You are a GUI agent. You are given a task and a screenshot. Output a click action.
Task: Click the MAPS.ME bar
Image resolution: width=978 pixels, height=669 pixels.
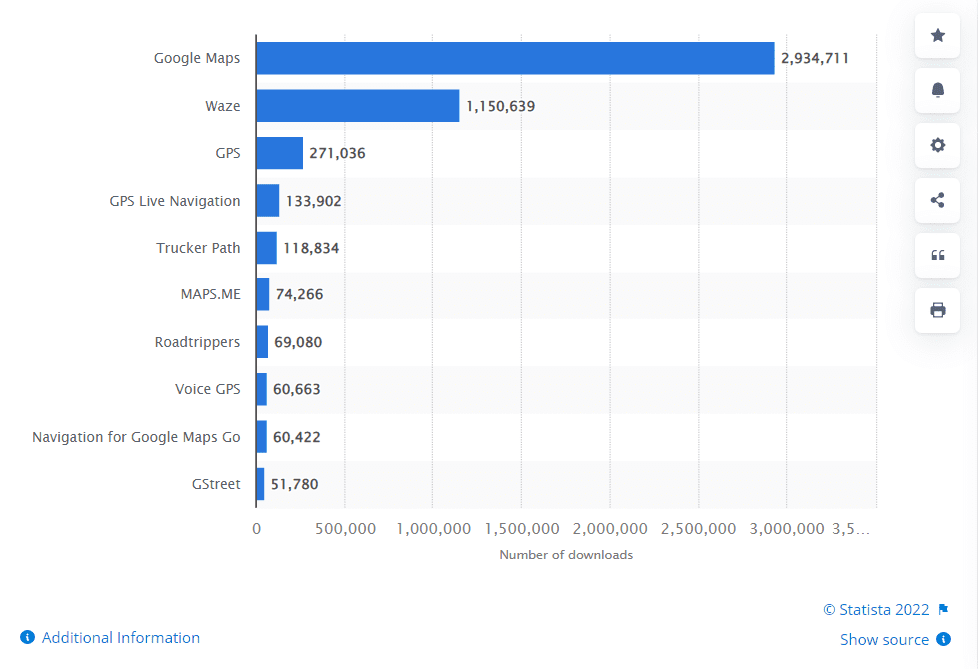[x=263, y=294]
